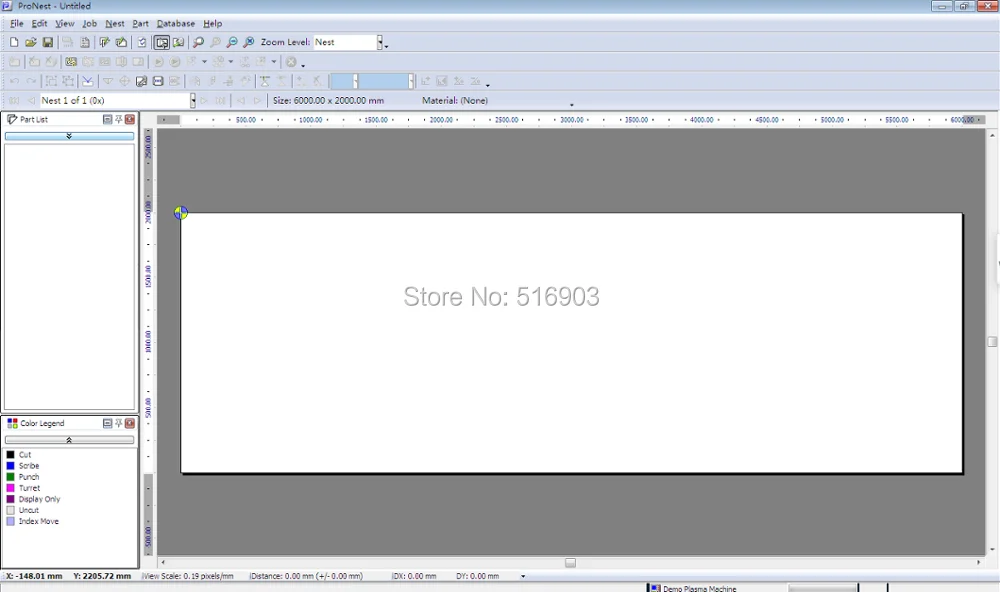The height and width of the screenshot is (592, 1000).
Task: Click the nest origin marker on the plate corner
Action: click(x=181, y=212)
